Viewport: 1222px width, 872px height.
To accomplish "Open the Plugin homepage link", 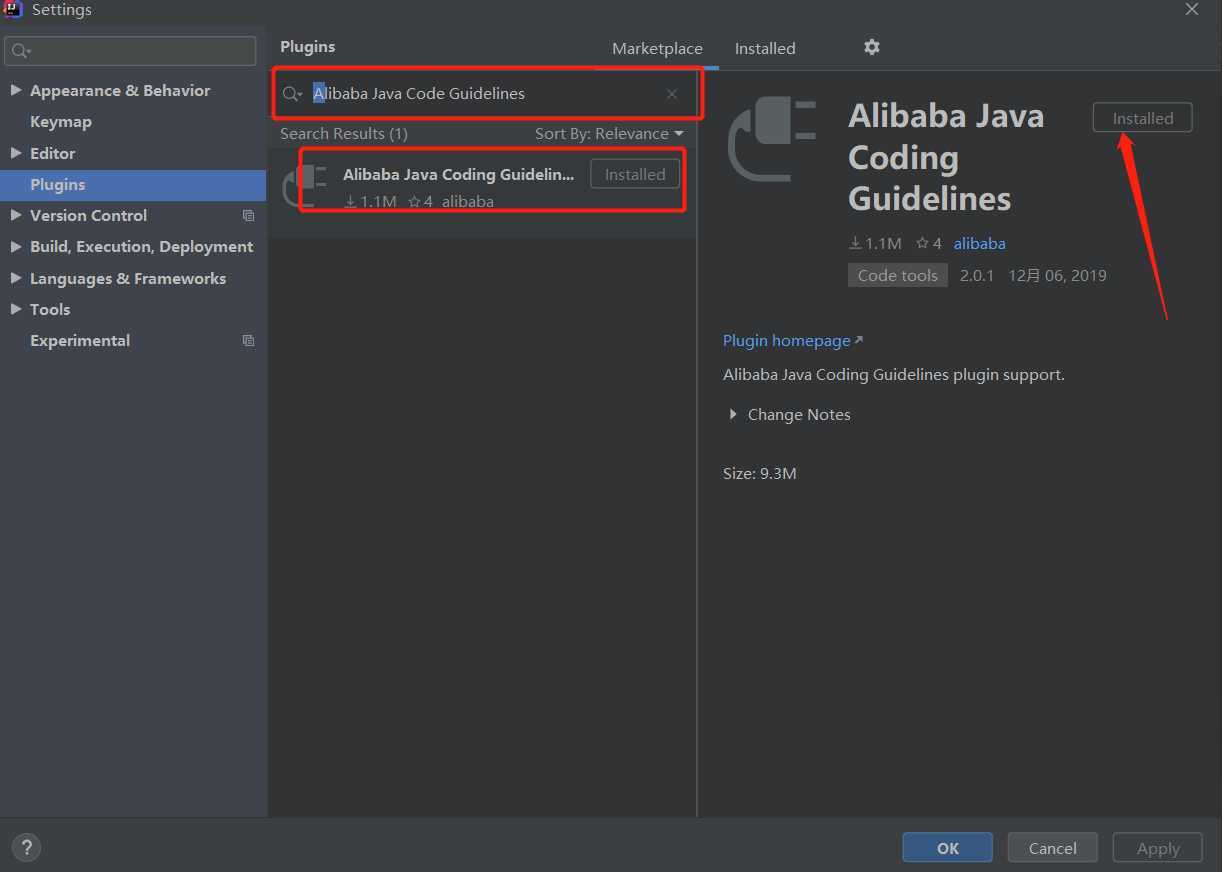I will coord(793,341).
